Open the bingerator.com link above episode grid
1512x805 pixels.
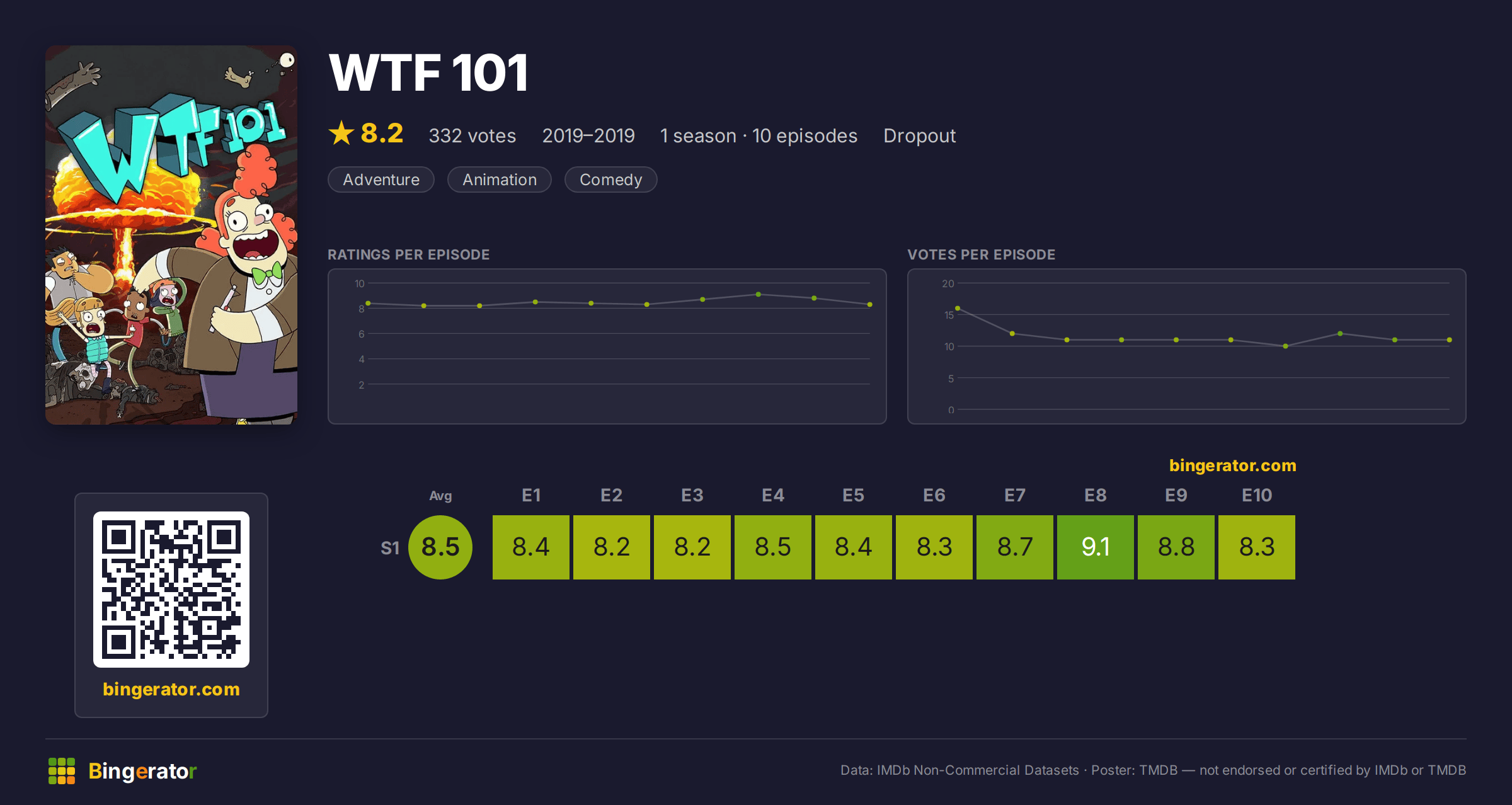point(1232,465)
